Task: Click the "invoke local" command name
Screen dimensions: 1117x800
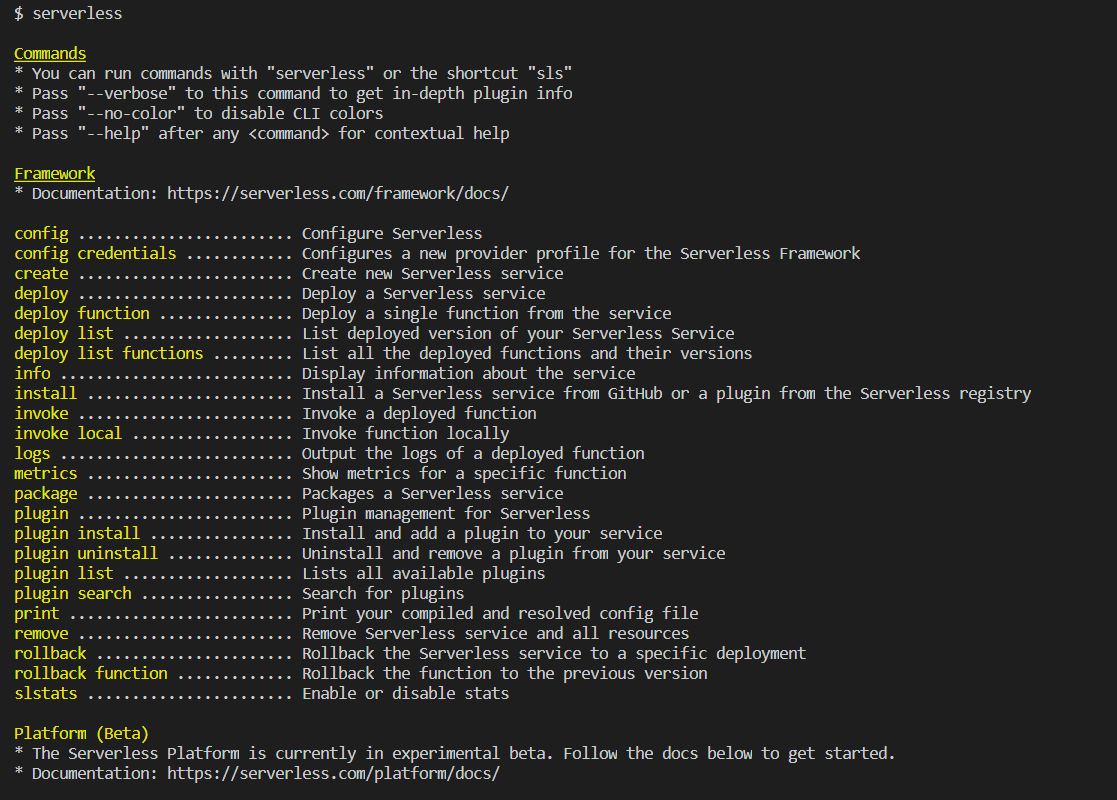Action: pyautogui.click(x=68, y=432)
